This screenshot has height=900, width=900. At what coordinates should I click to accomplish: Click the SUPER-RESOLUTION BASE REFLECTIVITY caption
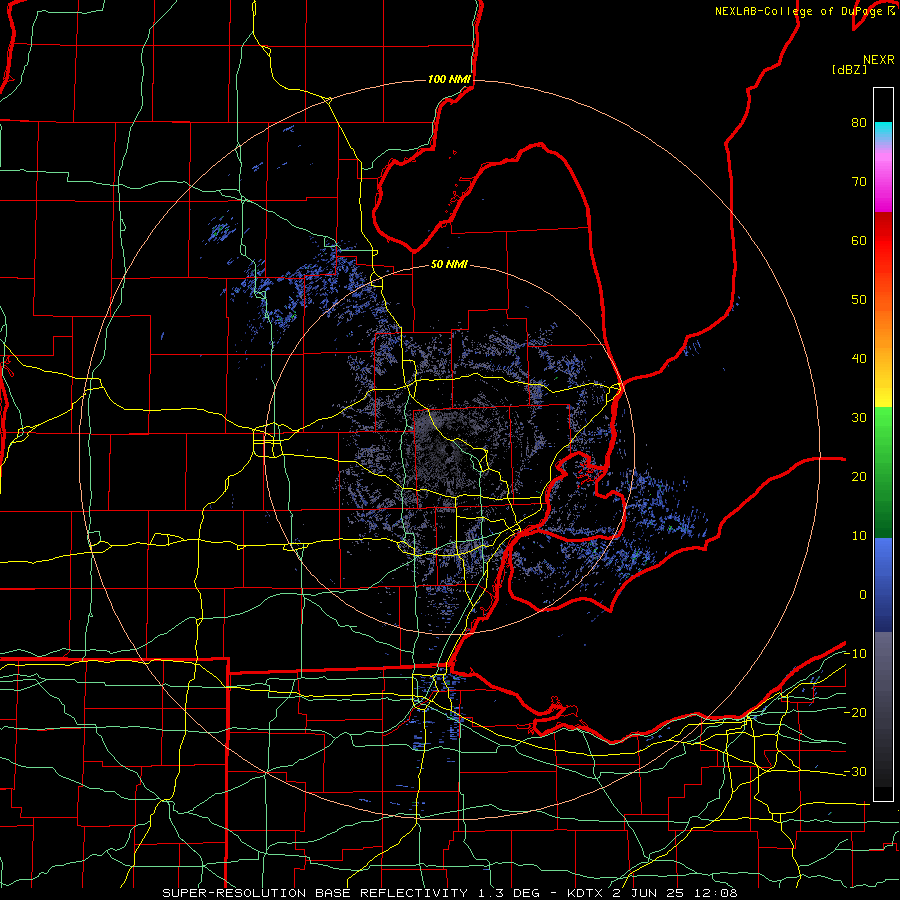315,893
